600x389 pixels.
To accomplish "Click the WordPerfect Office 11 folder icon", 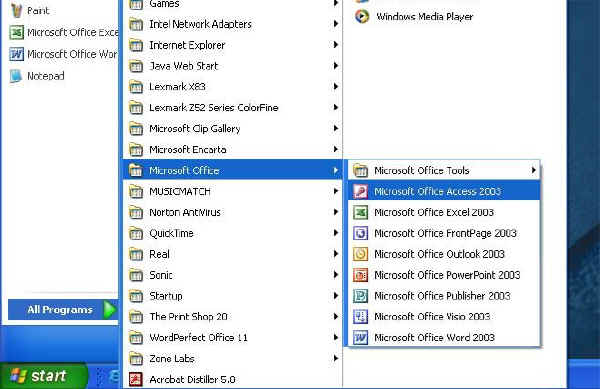I will coord(136,337).
